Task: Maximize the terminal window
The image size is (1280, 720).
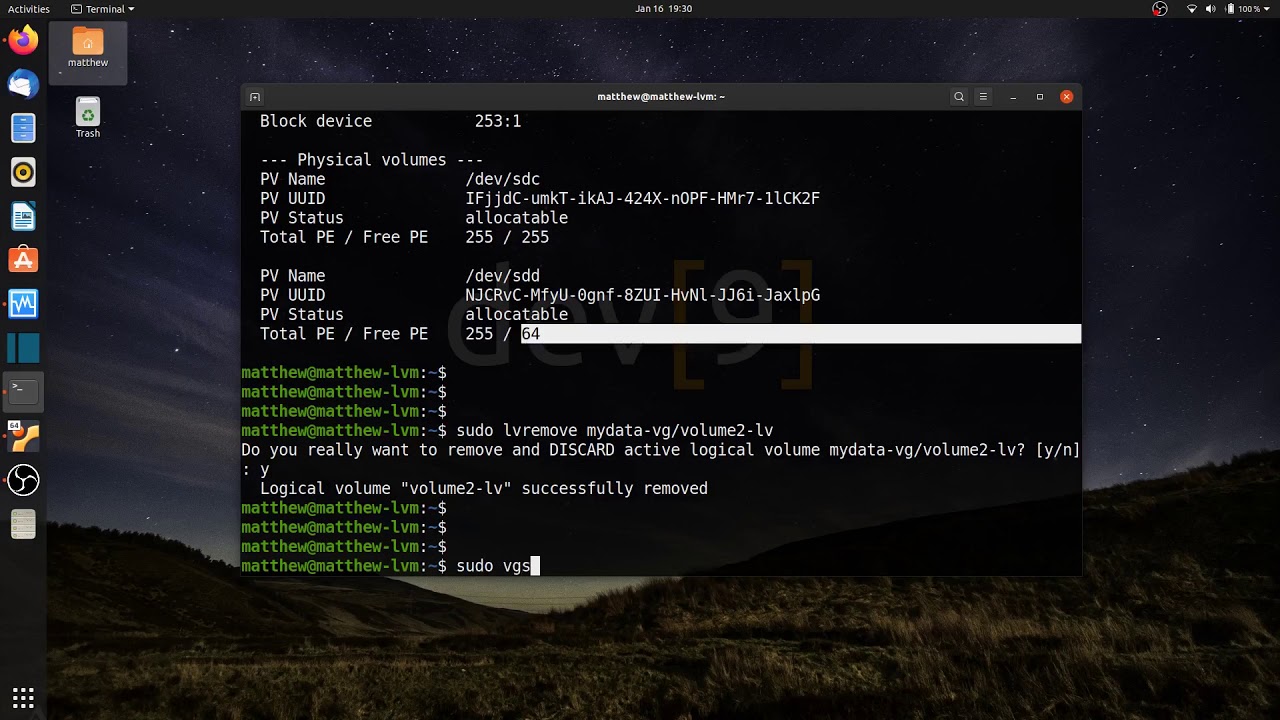Action: pyautogui.click(x=1040, y=97)
